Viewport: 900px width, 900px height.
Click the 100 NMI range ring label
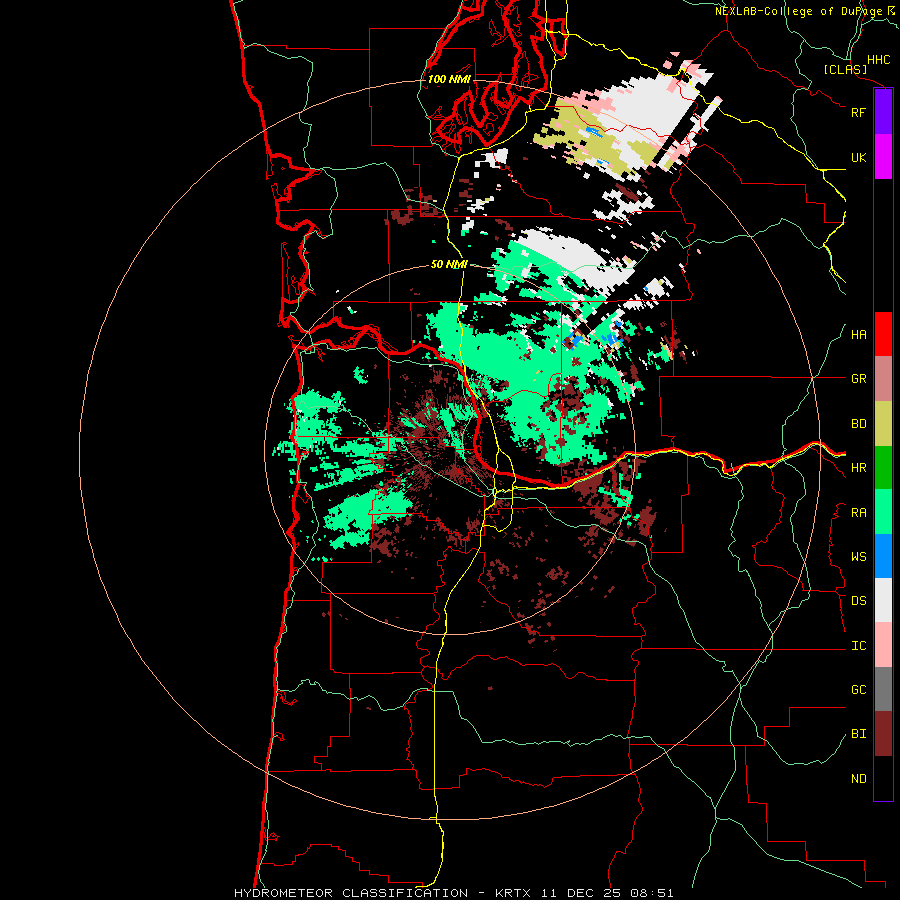coord(449,79)
